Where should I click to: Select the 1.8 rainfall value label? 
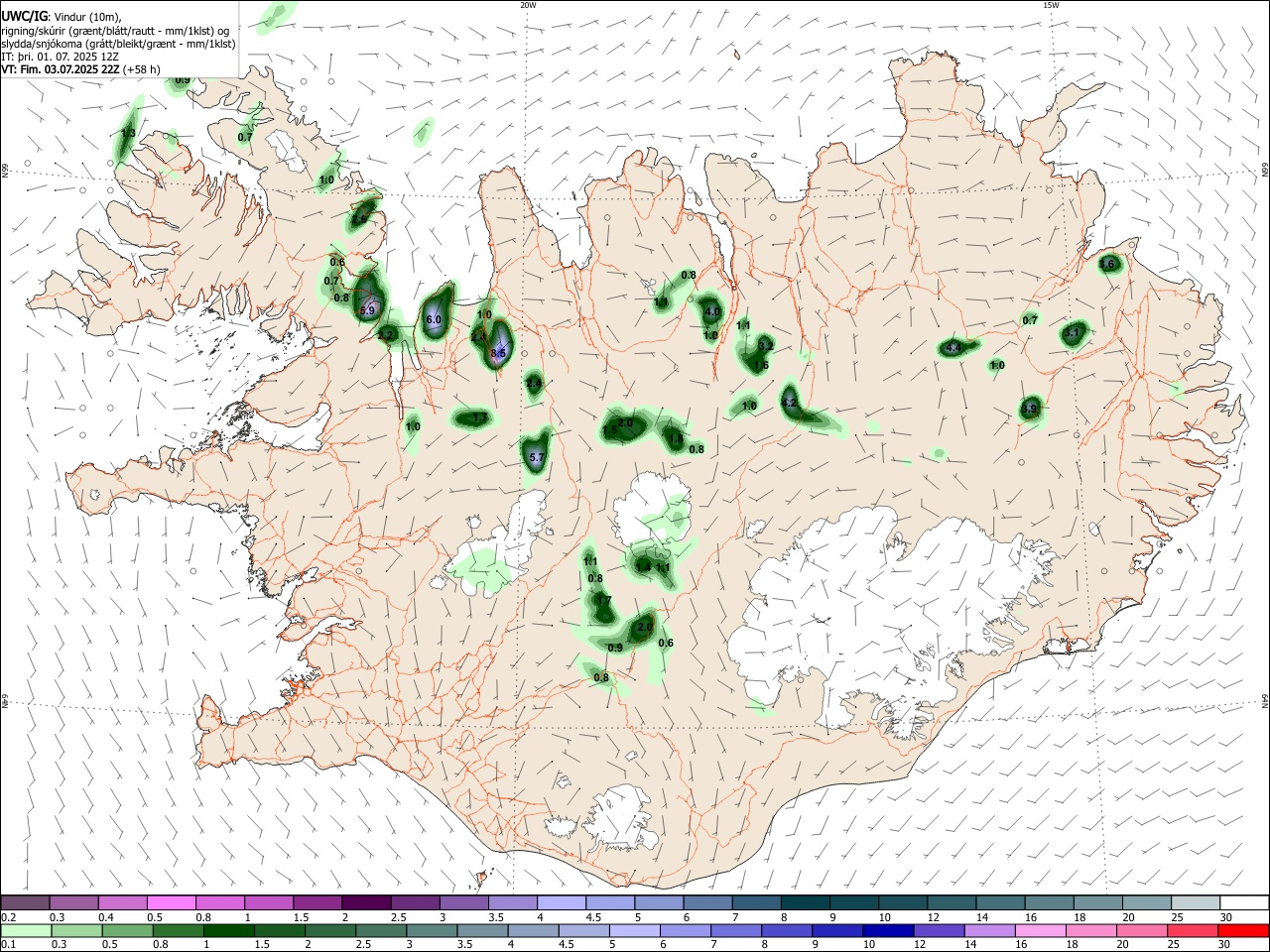coord(677,438)
